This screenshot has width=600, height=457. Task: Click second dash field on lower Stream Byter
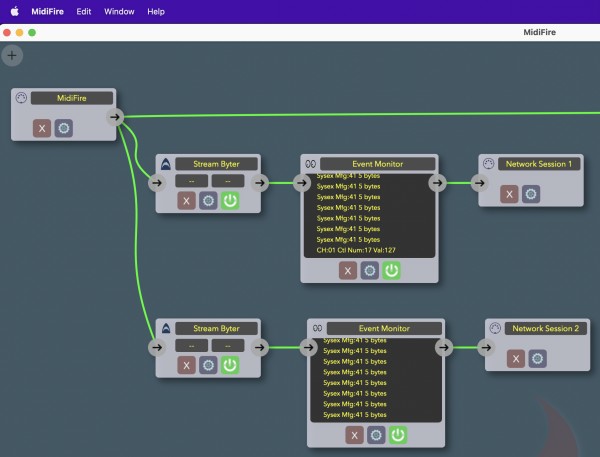228,346
